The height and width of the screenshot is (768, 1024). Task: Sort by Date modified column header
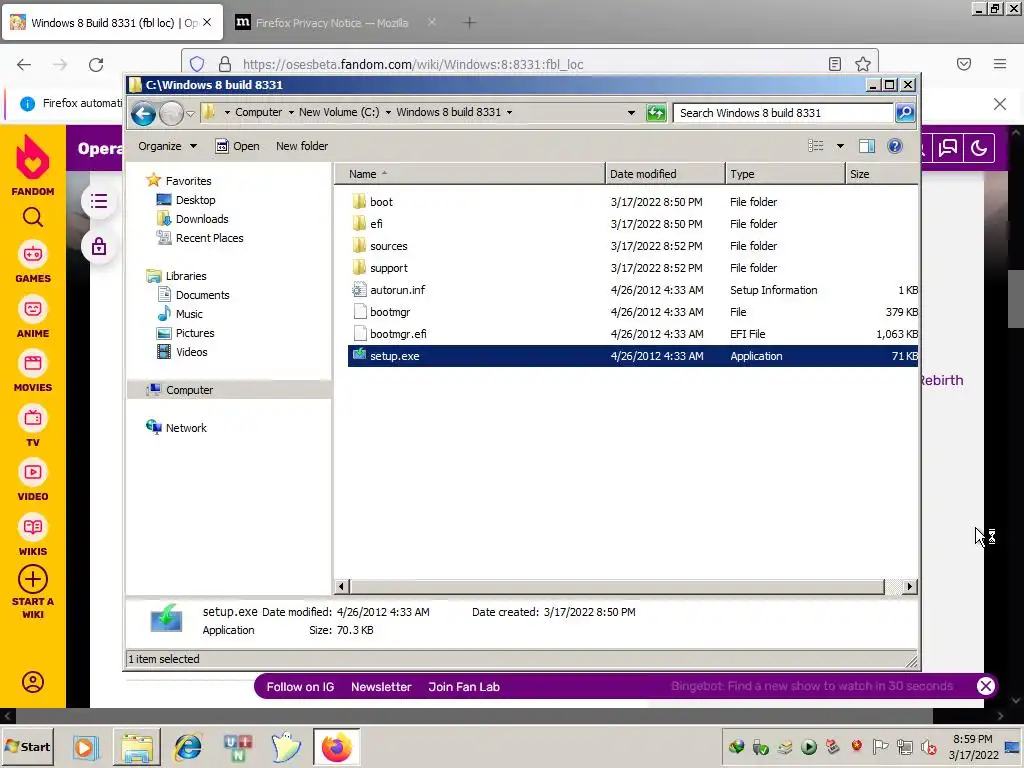click(x=665, y=174)
